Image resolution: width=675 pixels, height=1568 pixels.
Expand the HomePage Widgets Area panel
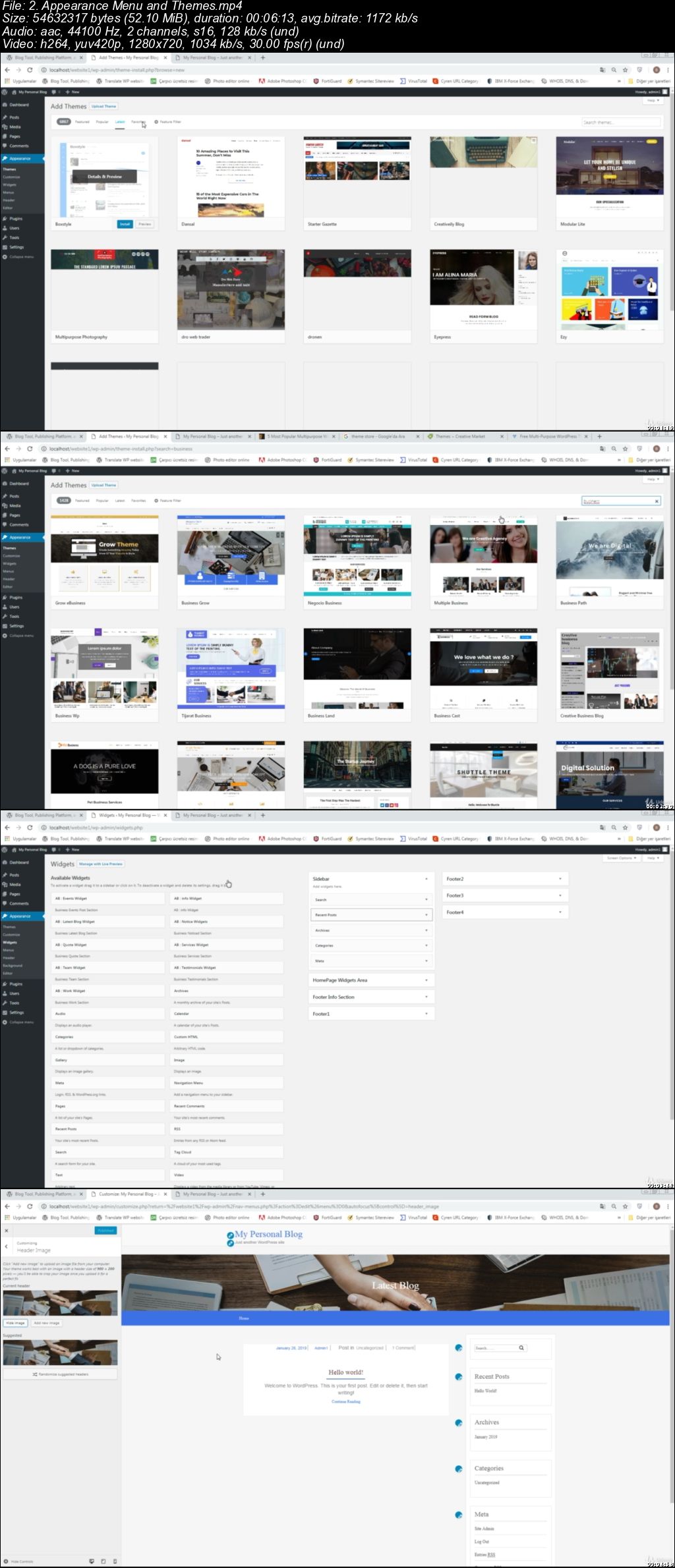[x=372, y=980]
